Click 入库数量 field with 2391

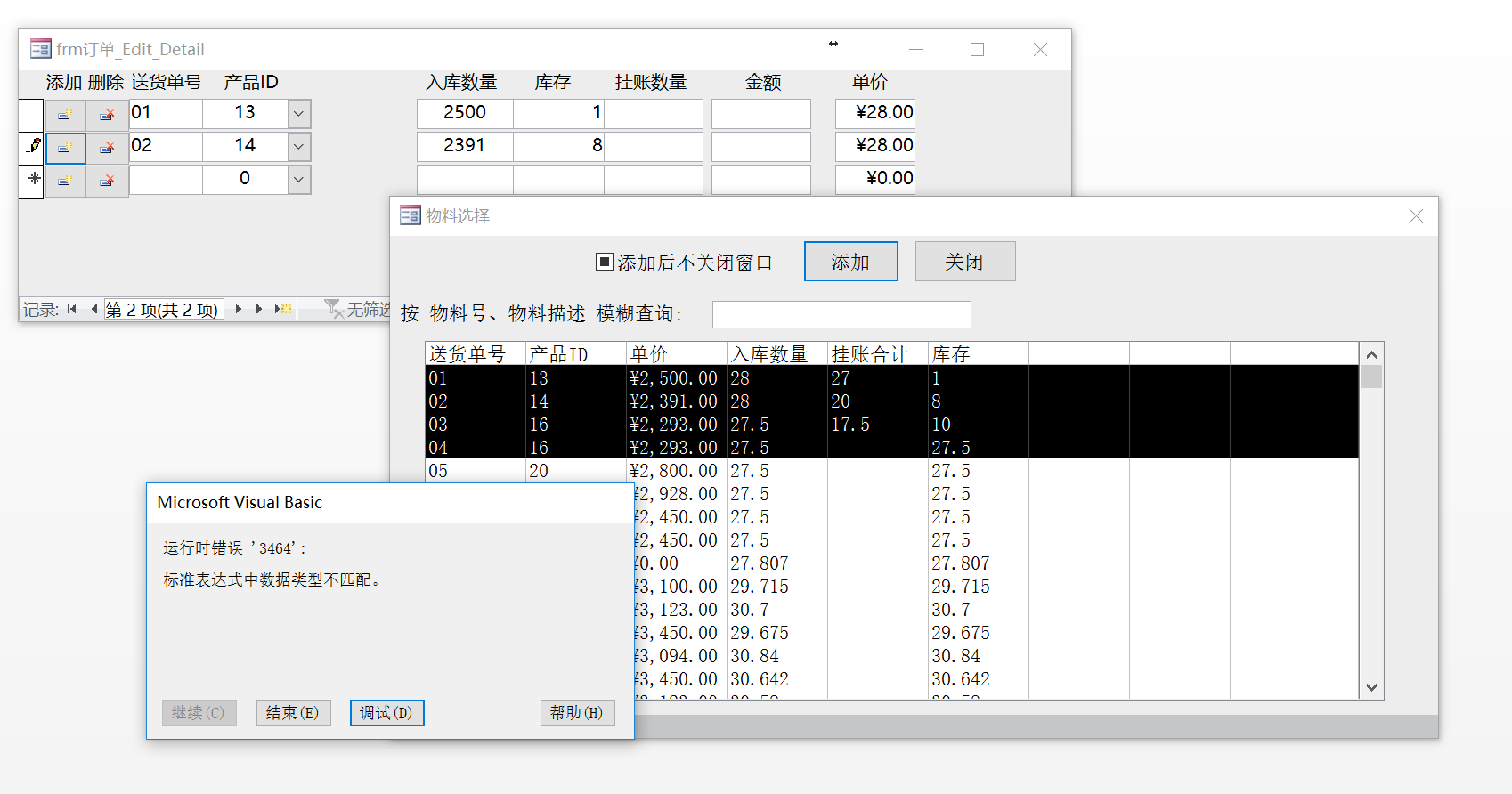465,147
